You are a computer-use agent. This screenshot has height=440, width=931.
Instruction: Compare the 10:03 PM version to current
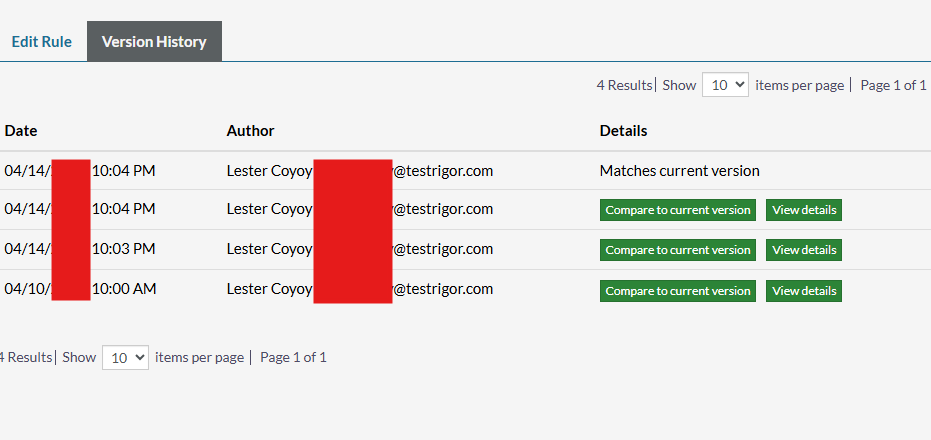[x=677, y=250]
